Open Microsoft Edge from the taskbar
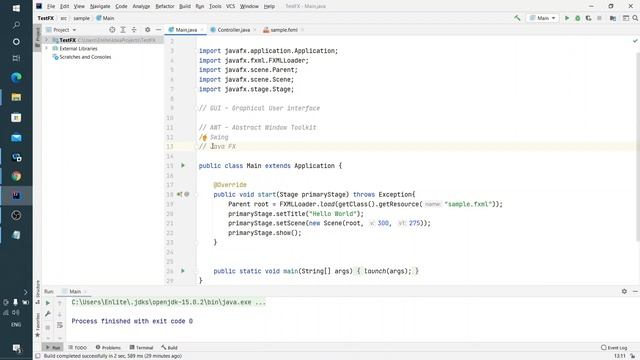 point(16,78)
